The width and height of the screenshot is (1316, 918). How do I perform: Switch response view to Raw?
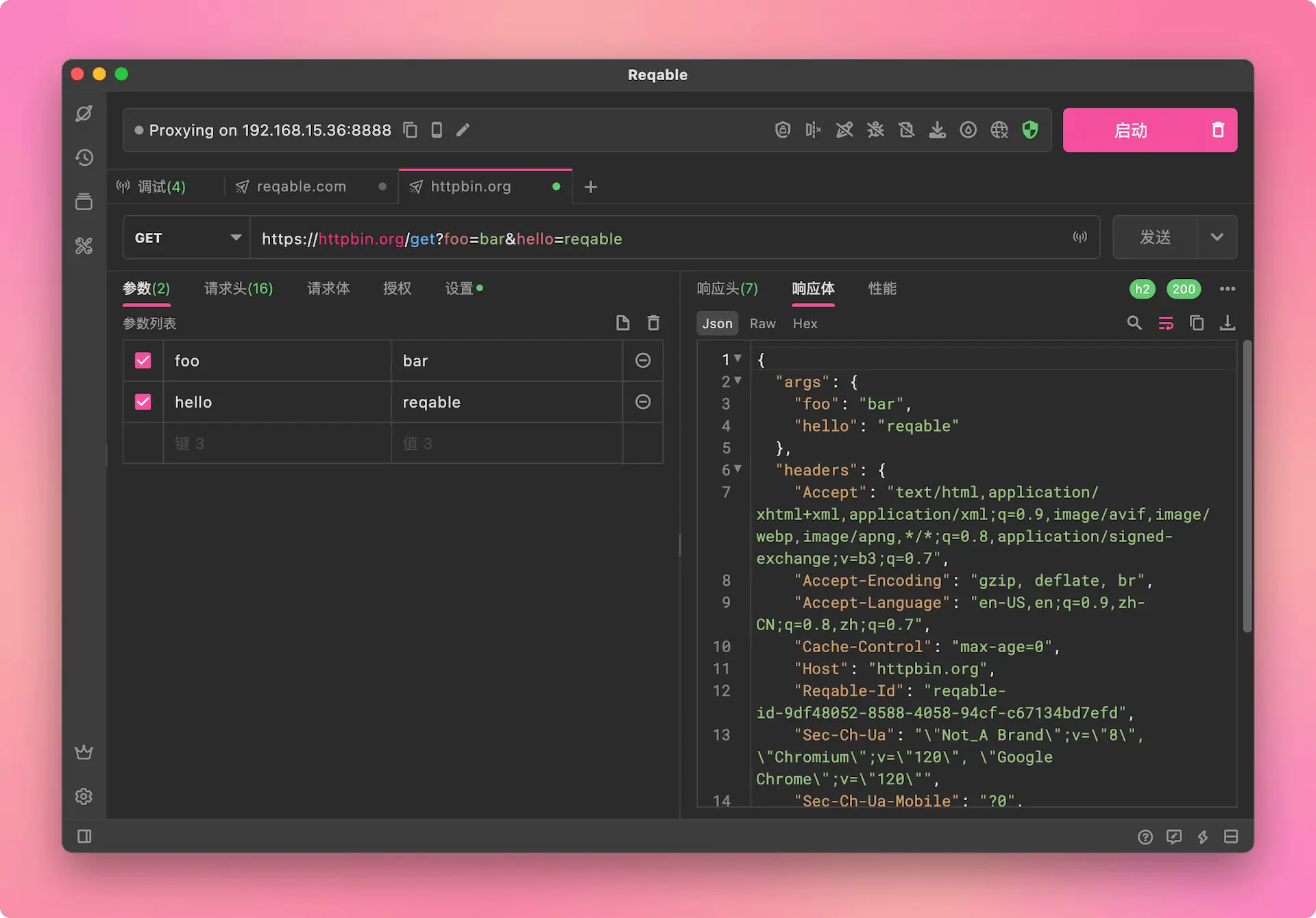(762, 323)
